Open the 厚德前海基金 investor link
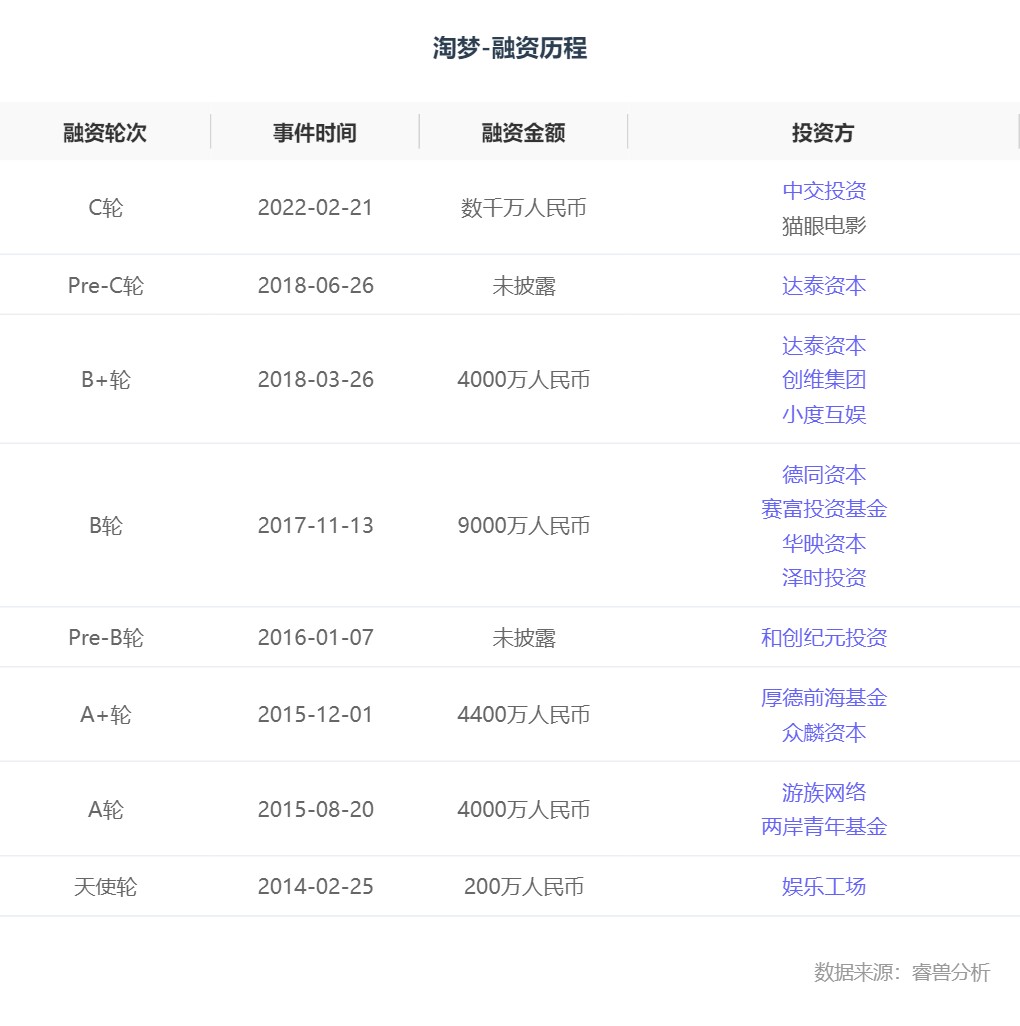The image size is (1020, 1026). (x=824, y=698)
